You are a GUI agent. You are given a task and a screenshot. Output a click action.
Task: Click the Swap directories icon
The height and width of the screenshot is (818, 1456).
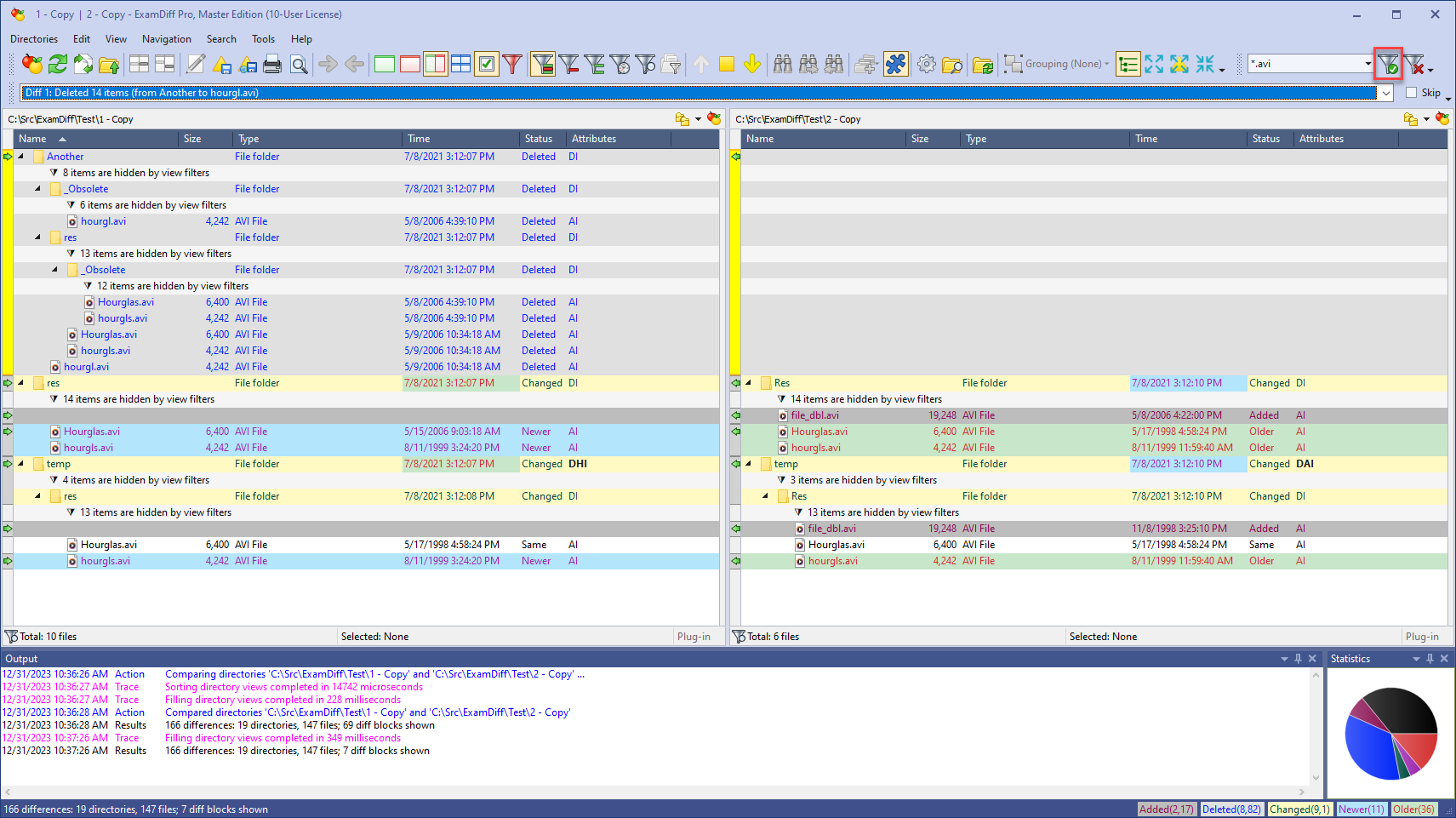point(83,64)
